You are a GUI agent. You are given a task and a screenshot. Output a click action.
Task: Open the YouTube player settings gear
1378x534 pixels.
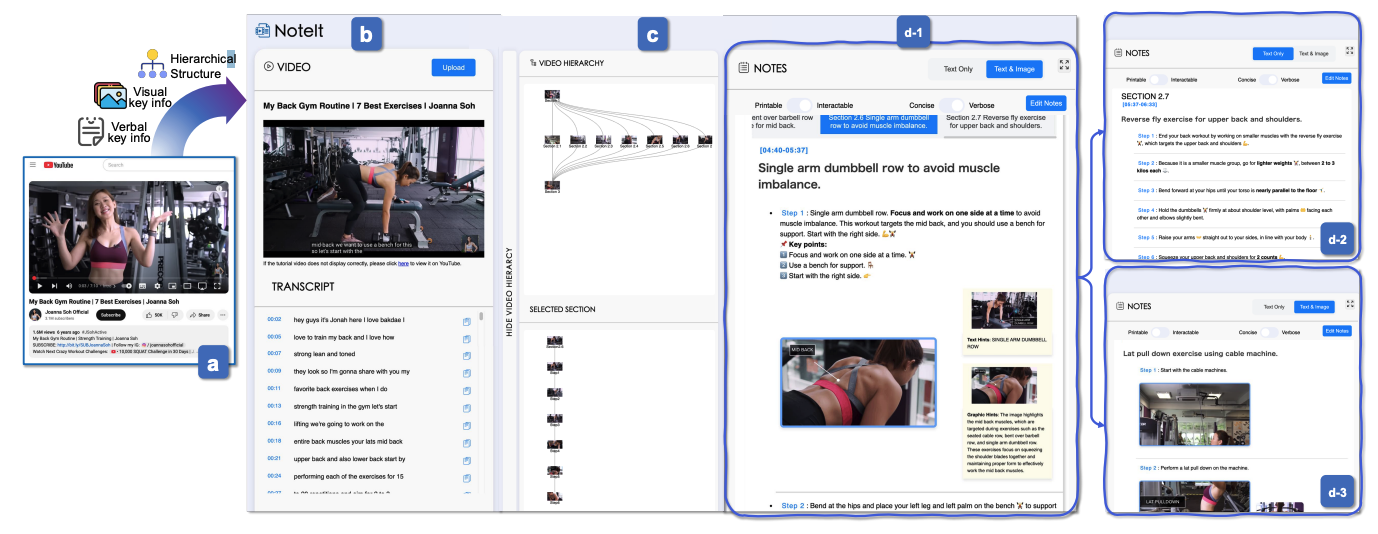(x=157, y=286)
